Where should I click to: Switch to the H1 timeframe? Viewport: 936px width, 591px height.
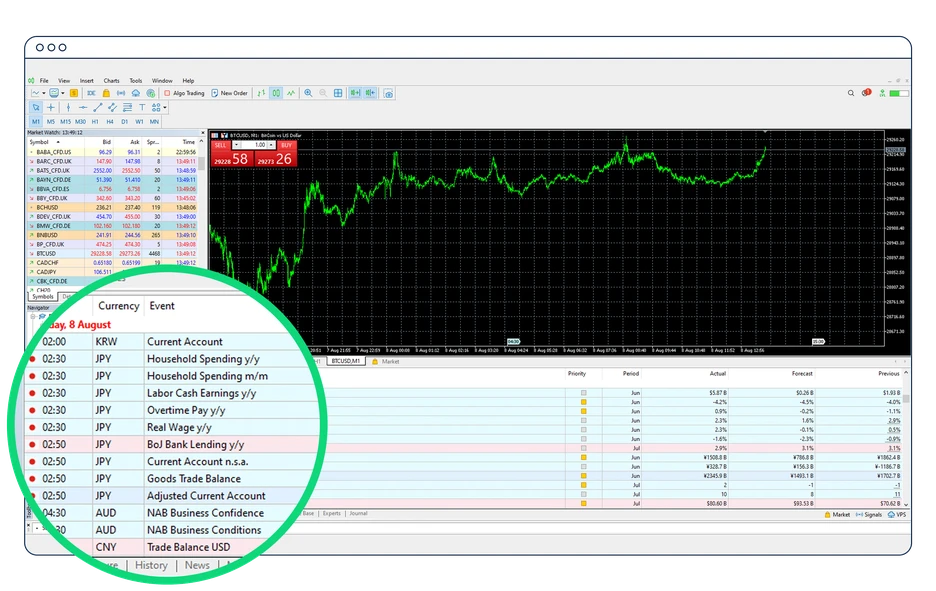click(x=95, y=122)
